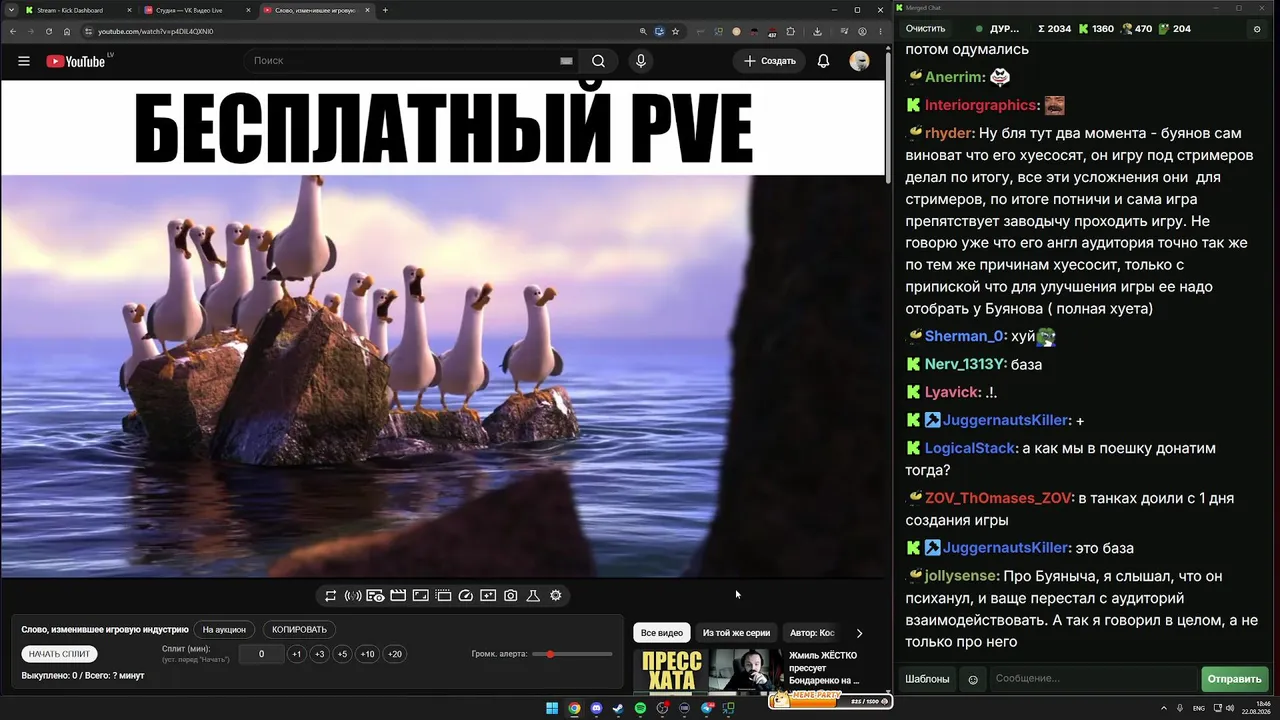This screenshot has width=1280, height=720.
Task: Click the Очистить button in chat
Action: pyautogui.click(x=925, y=29)
